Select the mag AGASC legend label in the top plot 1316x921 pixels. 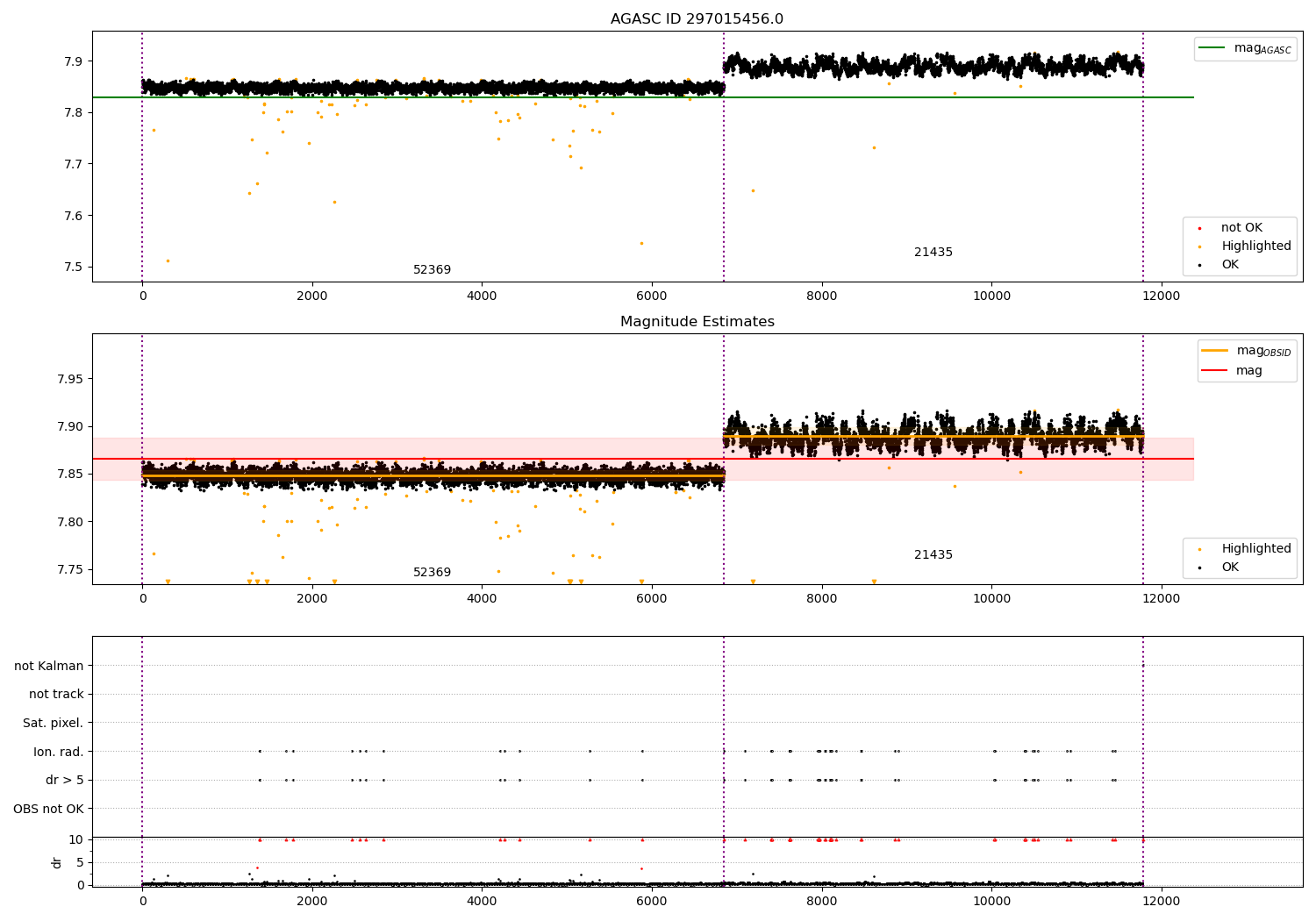[x=1262, y=48]
